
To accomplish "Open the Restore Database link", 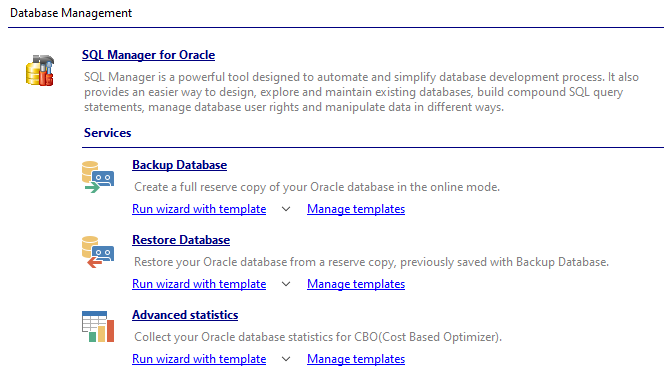I will [x=181, y=240].
